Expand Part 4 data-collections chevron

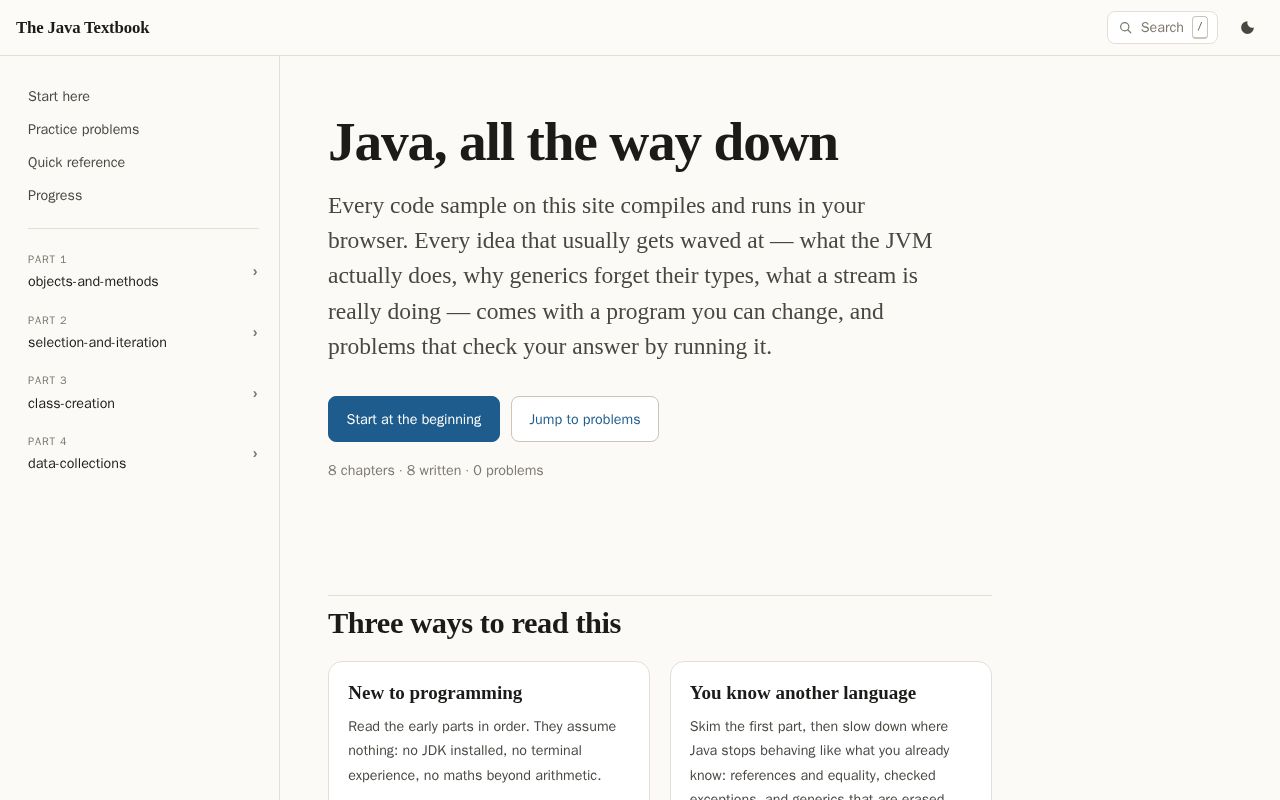click(255, 454)
